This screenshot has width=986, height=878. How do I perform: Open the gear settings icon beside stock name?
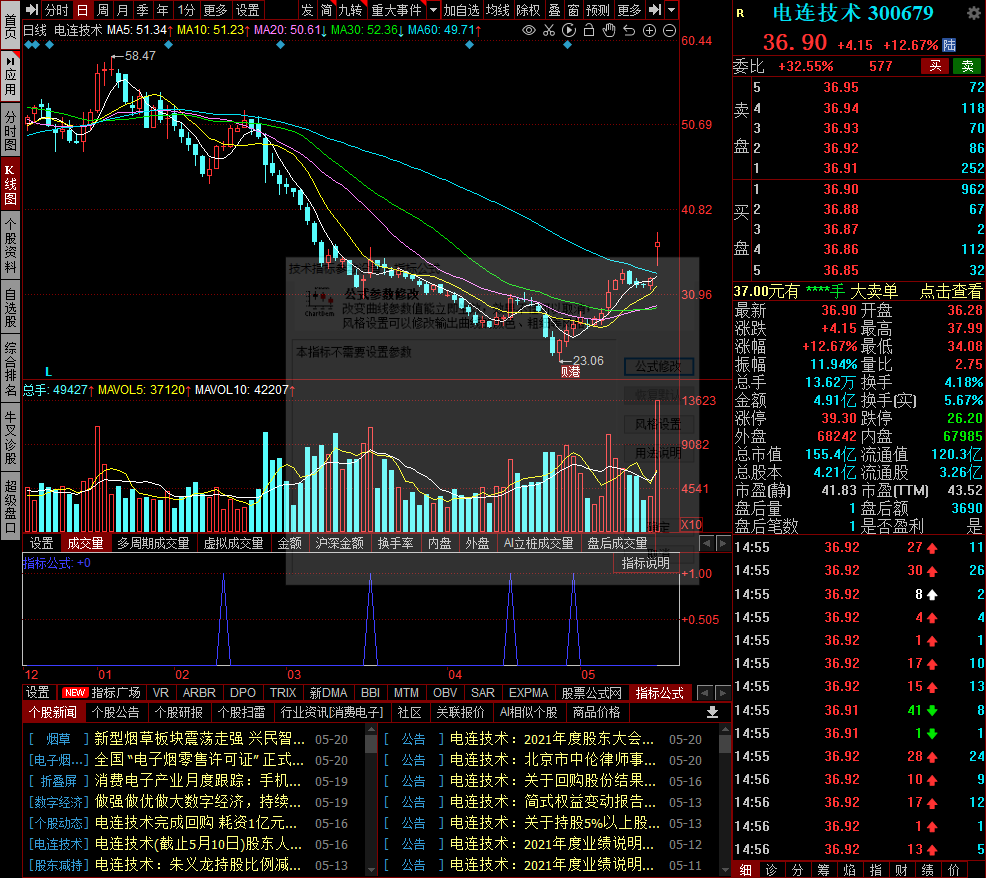pos(973,13)
